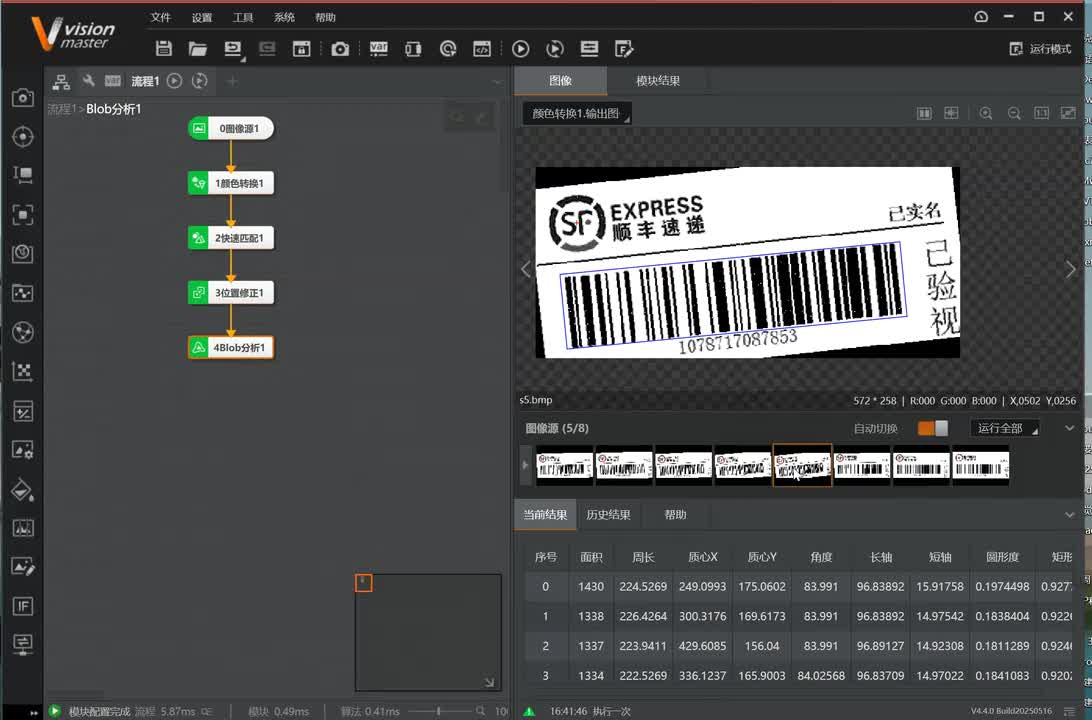Screen dimensions: 1092x720
Task: Select the first image thumbnail
Action: (564, 465)
